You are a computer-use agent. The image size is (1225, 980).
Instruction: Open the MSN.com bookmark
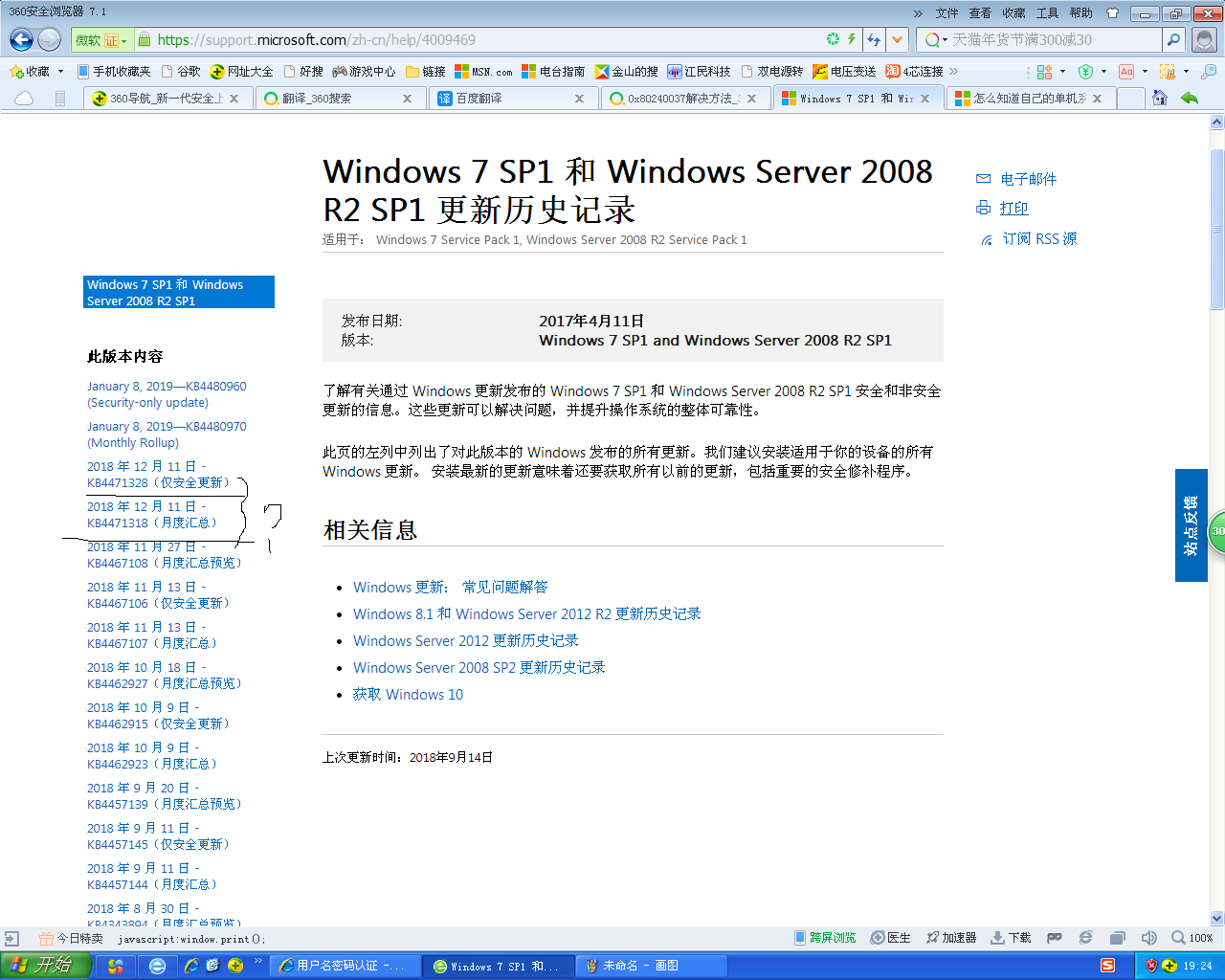point(483,72)
